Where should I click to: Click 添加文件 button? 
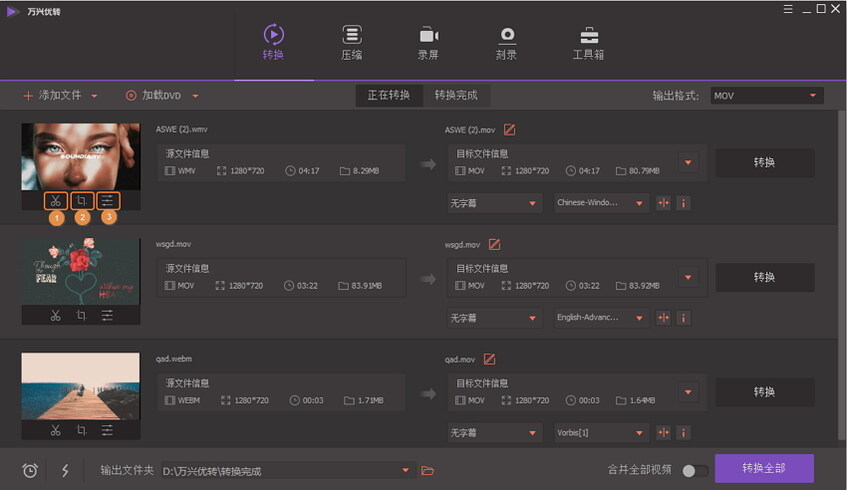52,96
